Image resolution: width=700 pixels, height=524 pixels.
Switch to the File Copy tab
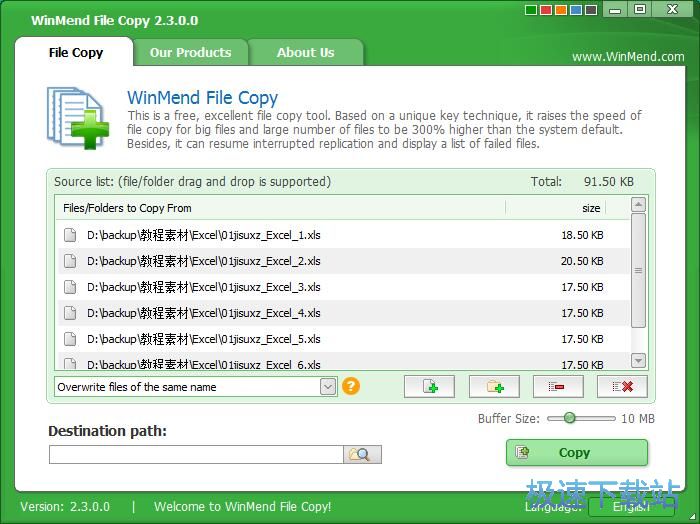pyautogui.click(x=75, y=53)
